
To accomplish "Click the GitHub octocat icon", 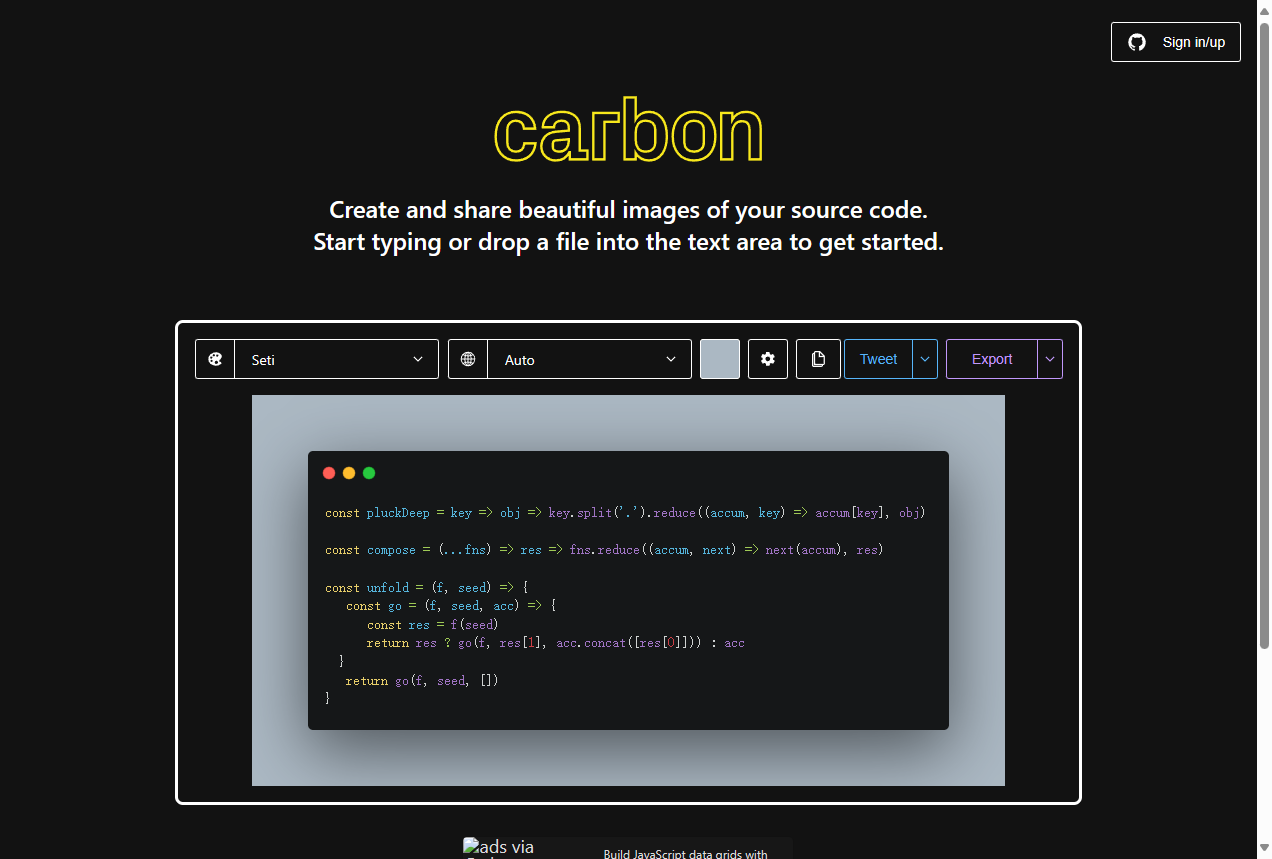I will 1136,42.
